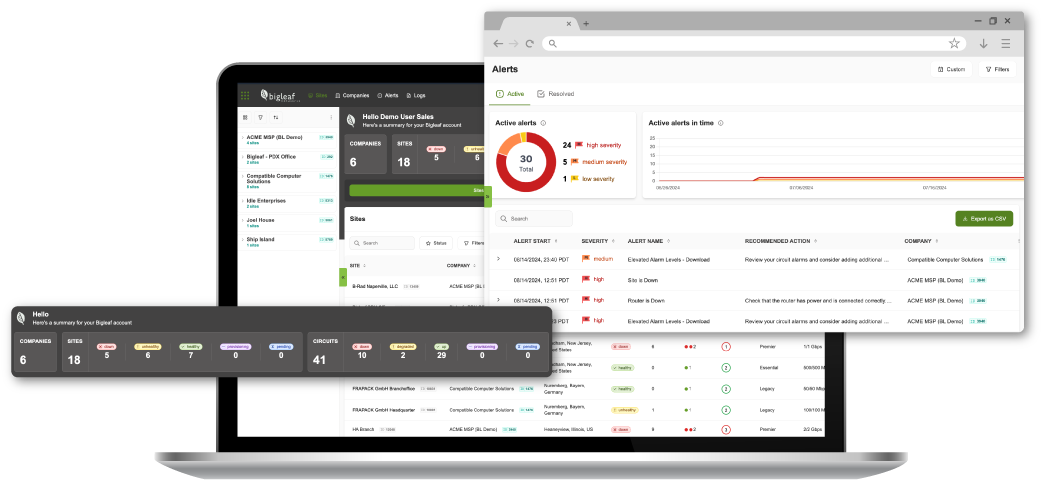Open the browser hamburger menu icon
The height and width of the screenshot is (480, 1043).
pyautogui.click(x=1006, y=44)
